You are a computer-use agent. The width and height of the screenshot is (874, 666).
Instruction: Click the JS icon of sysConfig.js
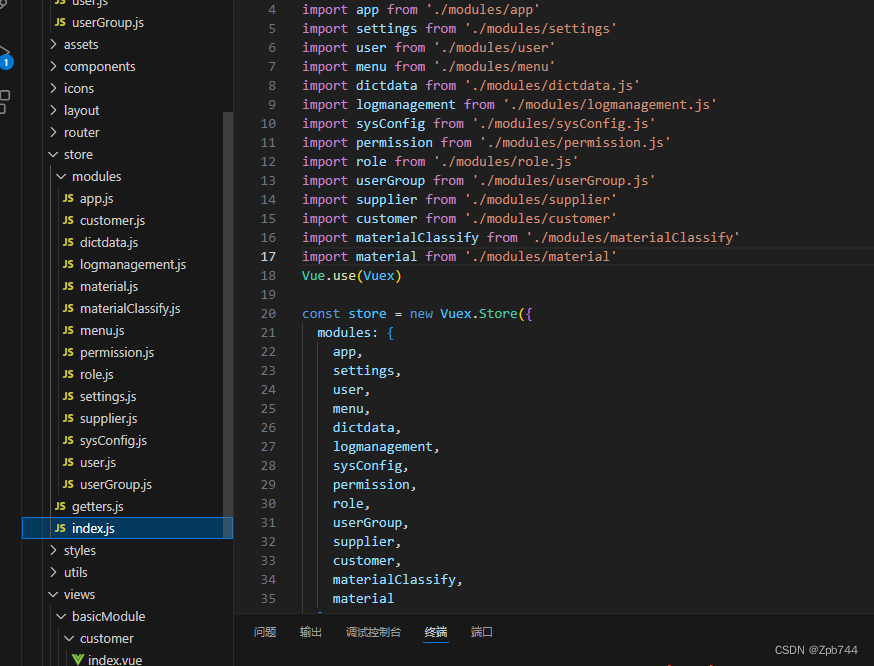pos(68,441)
